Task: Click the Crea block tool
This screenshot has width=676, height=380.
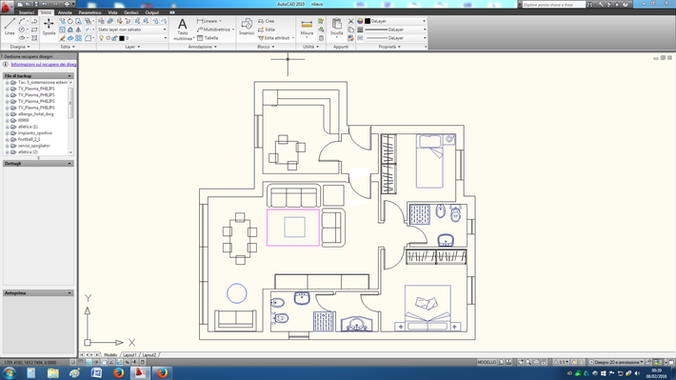Action: 266,21
